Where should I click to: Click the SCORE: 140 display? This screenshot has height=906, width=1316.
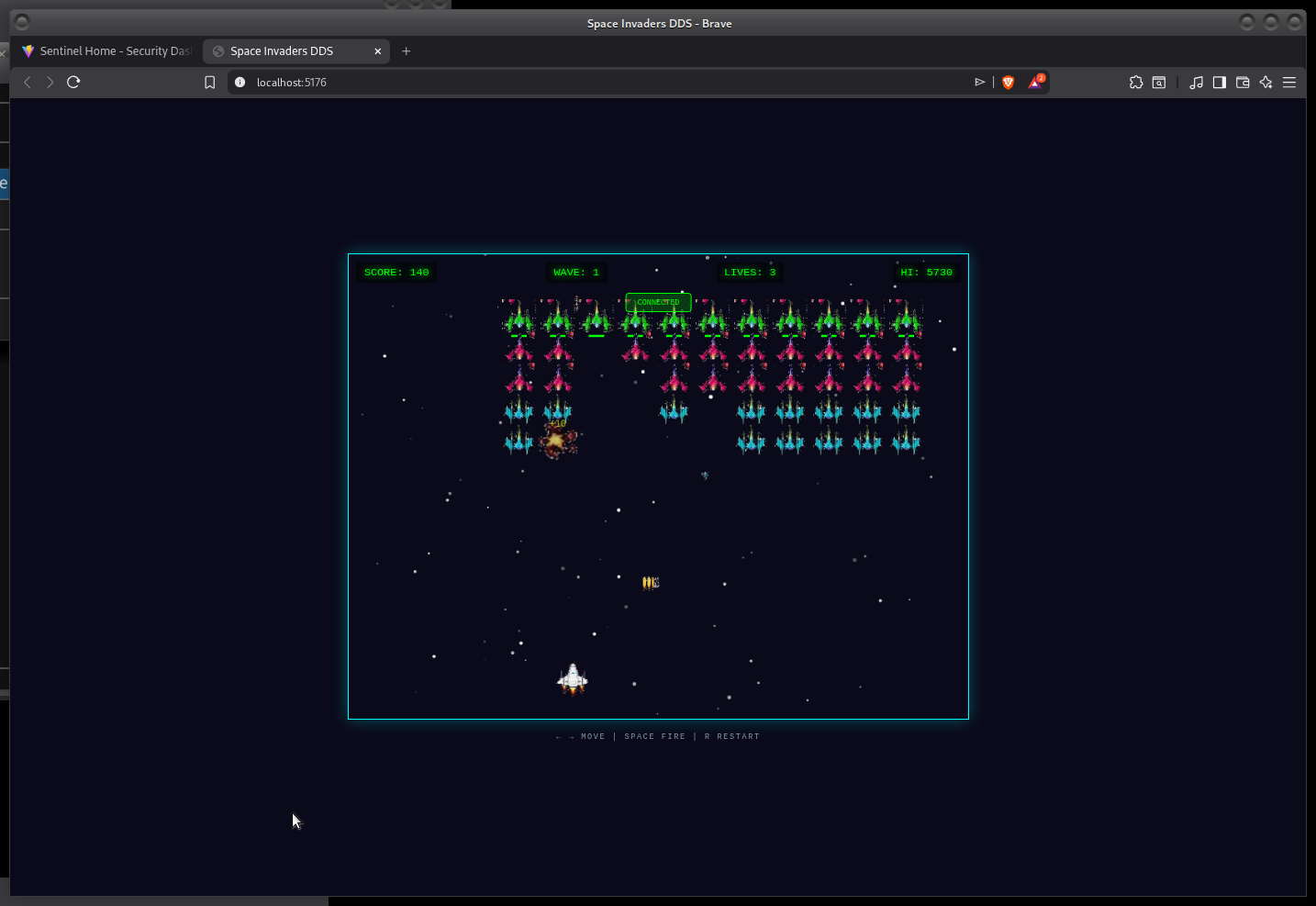pos(396,272)
